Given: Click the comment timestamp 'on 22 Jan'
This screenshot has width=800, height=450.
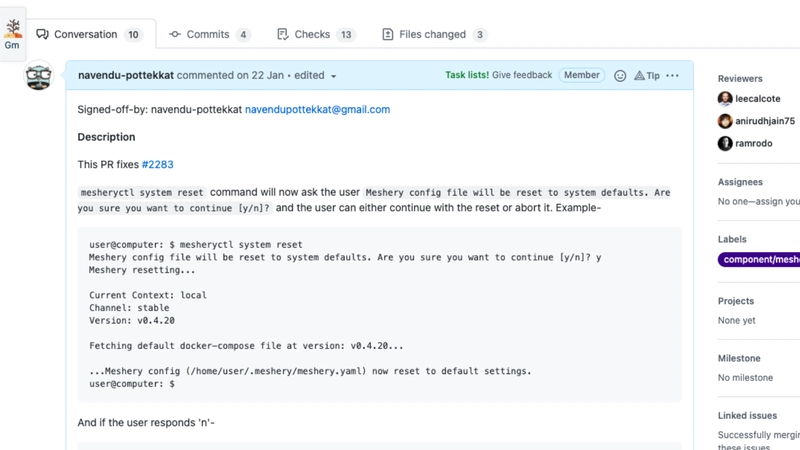Looking at the screenshot, I should click(x=260, y=75).
